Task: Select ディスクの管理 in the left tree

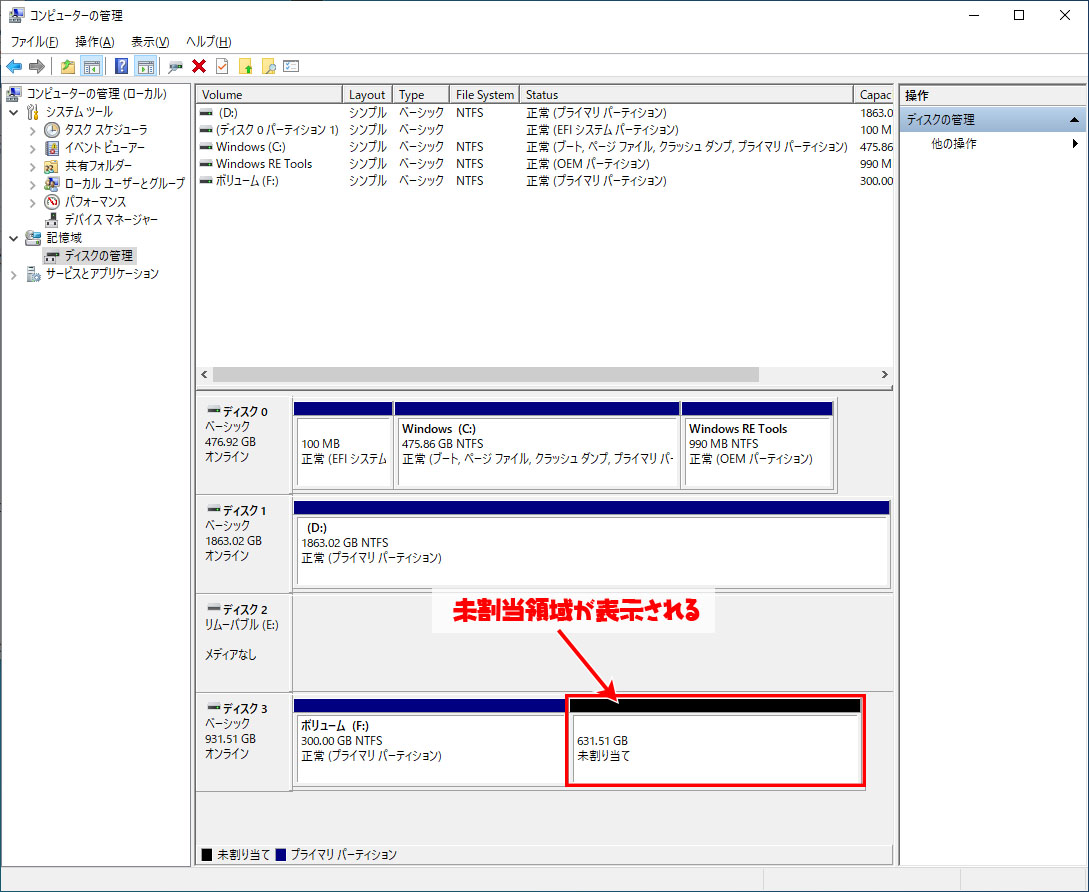Action: pos(89,256)
